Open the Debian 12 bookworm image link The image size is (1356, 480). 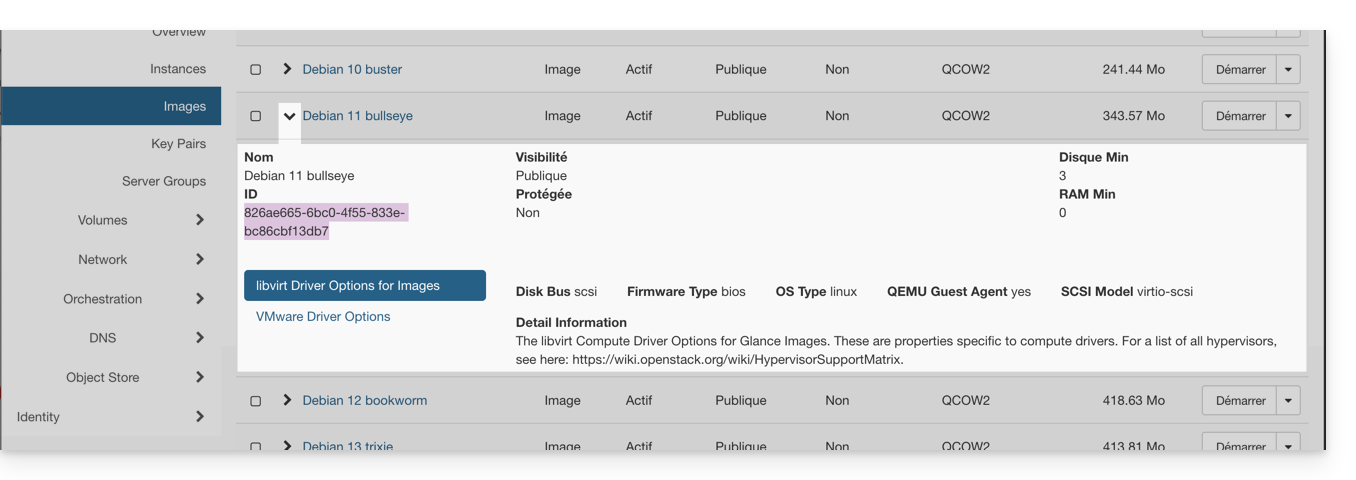364,400
